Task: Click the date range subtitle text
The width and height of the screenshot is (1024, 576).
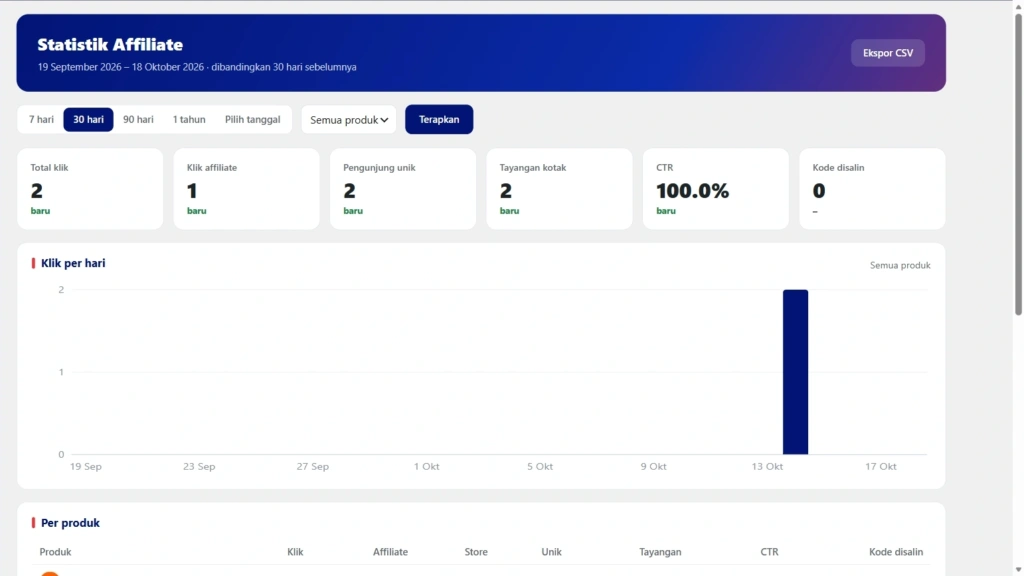Action: [197, 67]
